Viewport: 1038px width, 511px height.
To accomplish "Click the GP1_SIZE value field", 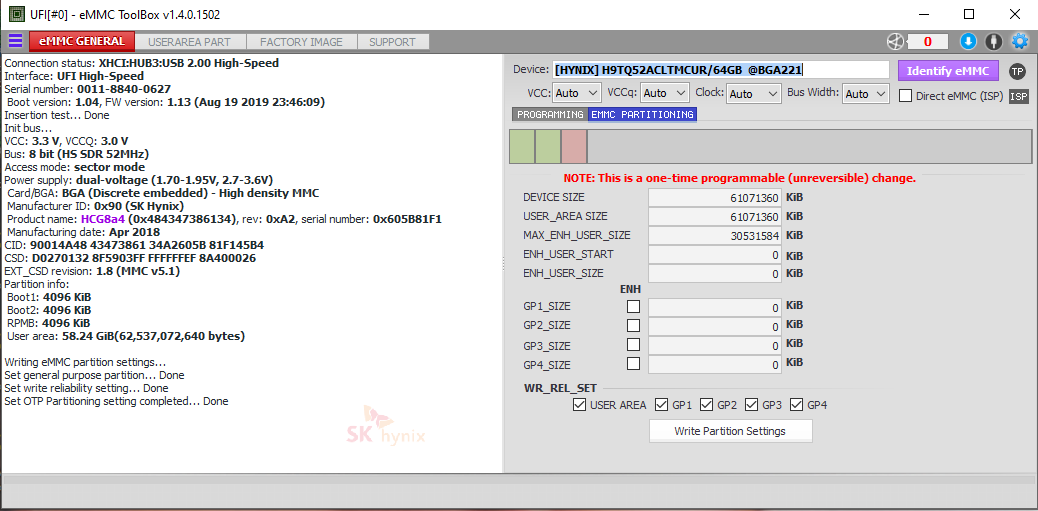I will 715,307.
